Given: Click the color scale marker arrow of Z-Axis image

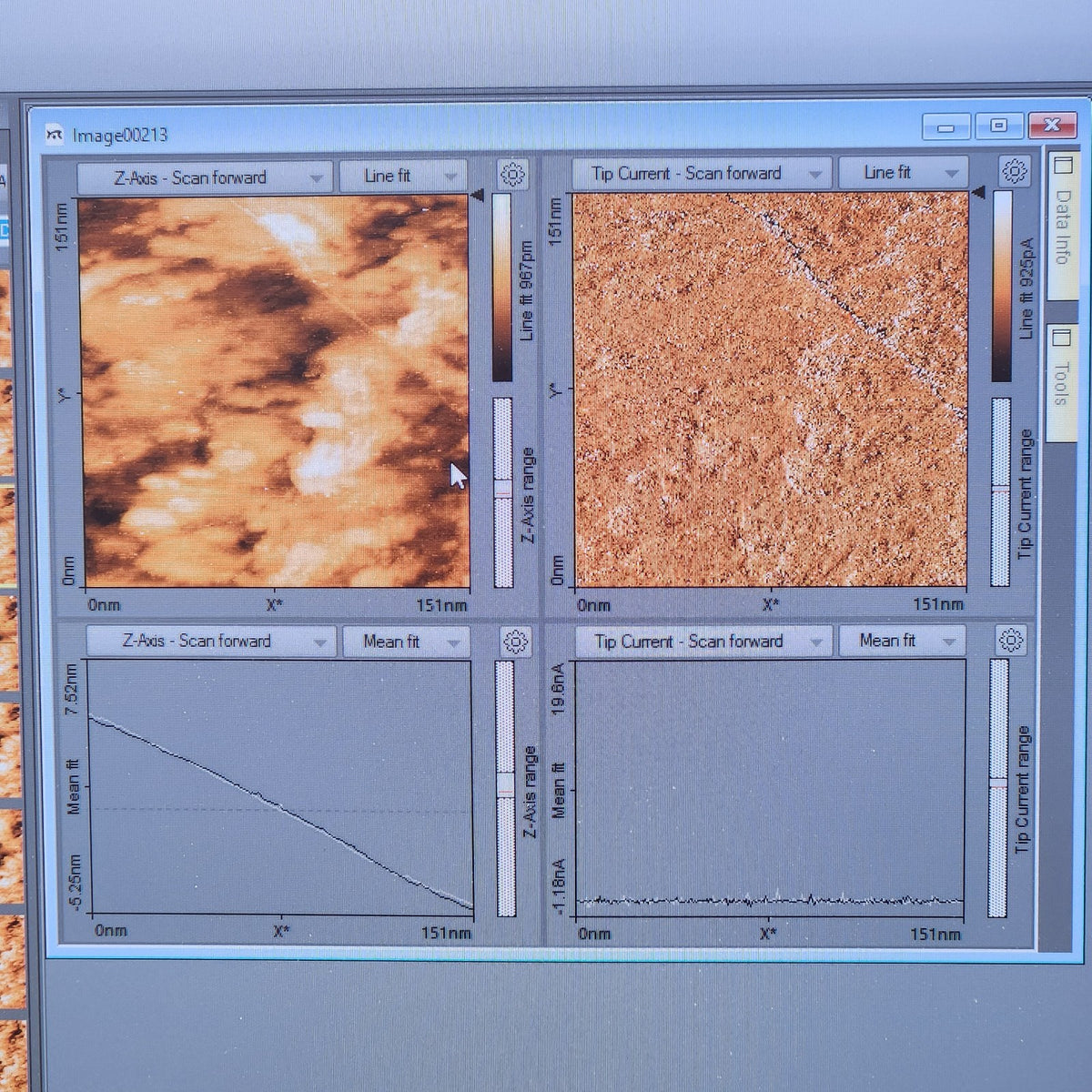Looking at the screenshot, I should [478, 194].
